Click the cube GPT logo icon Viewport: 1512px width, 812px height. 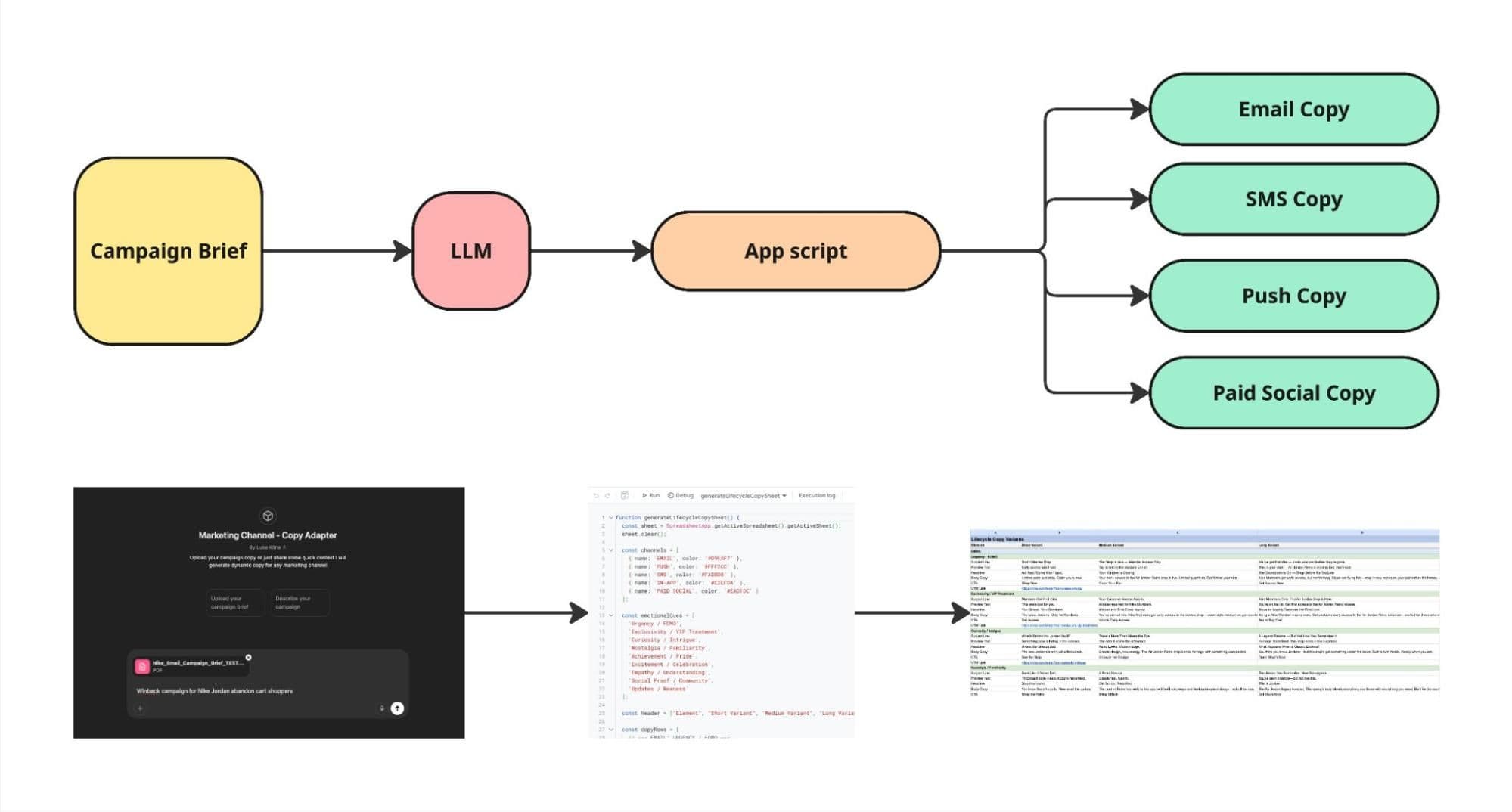coord(268,516)
